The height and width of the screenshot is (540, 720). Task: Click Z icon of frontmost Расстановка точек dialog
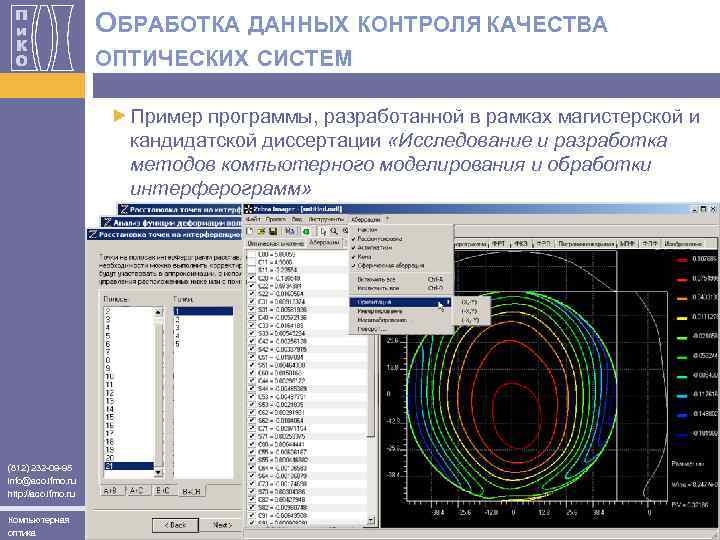click(x=93, y=235)
